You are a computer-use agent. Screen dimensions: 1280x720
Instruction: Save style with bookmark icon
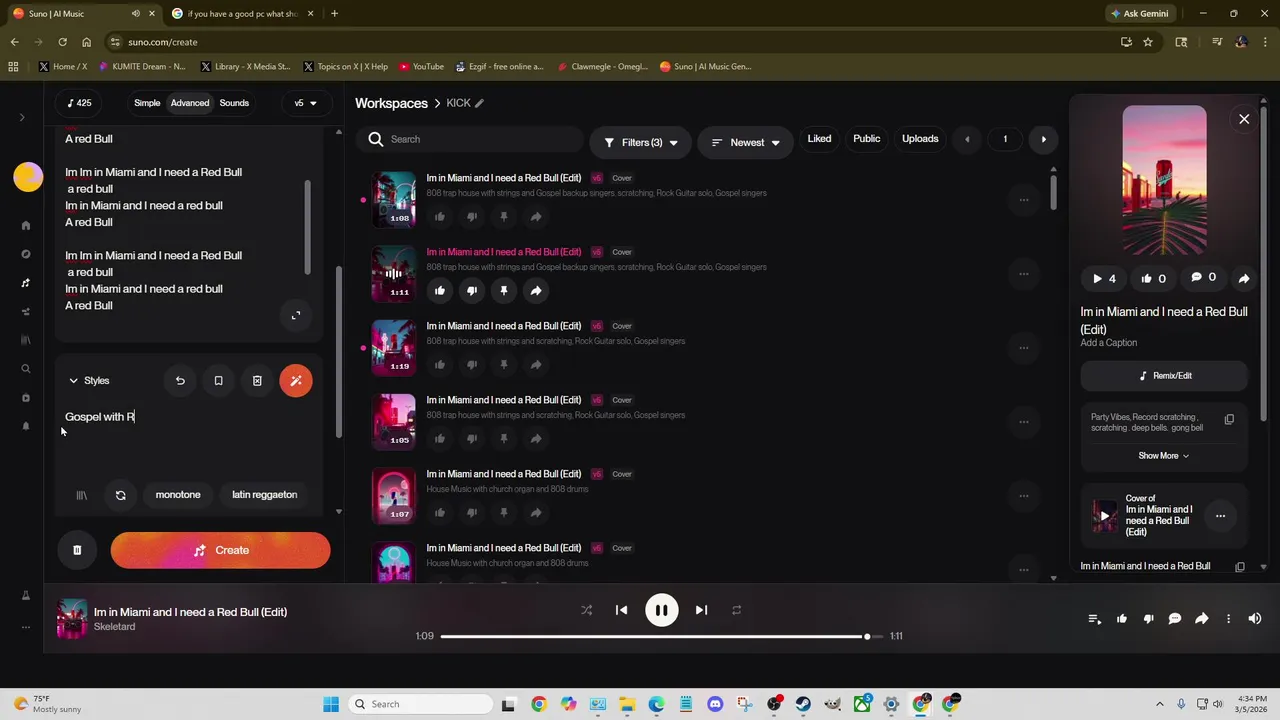click(x=218, y=381)
